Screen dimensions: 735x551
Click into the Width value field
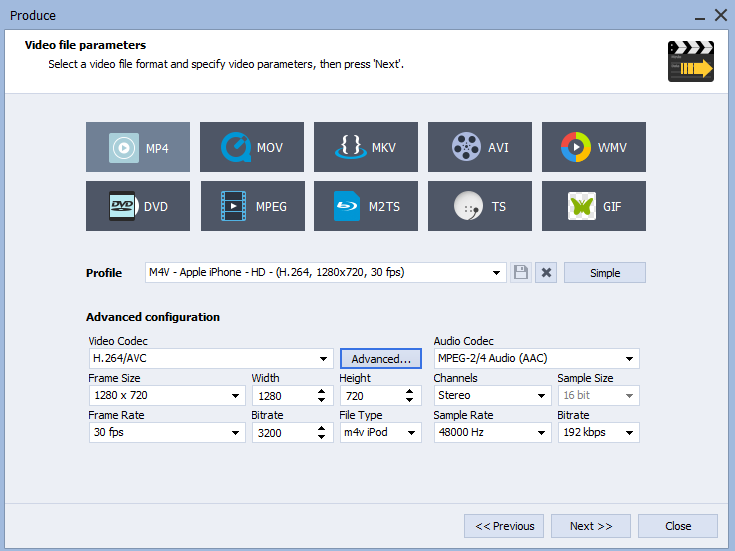click(x=280, y=396)
